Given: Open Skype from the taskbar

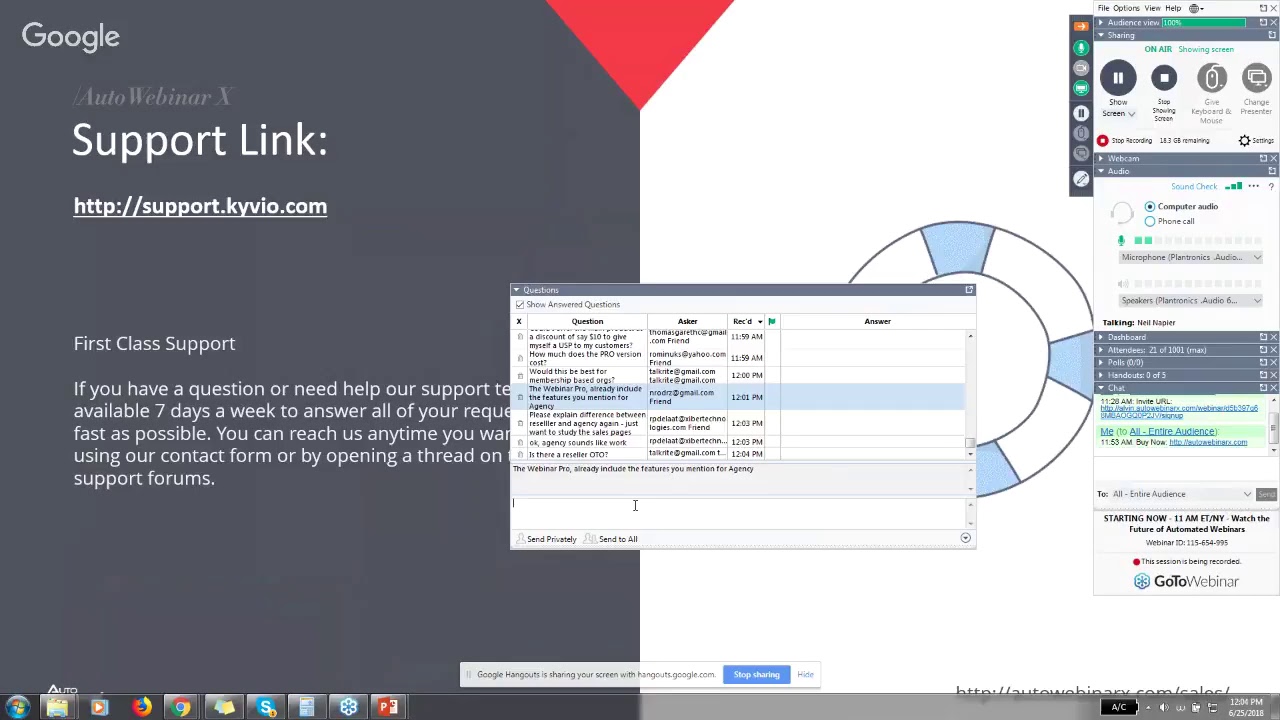Looking at the screenshot, I should pyautogui.click(x=266, y=708).
